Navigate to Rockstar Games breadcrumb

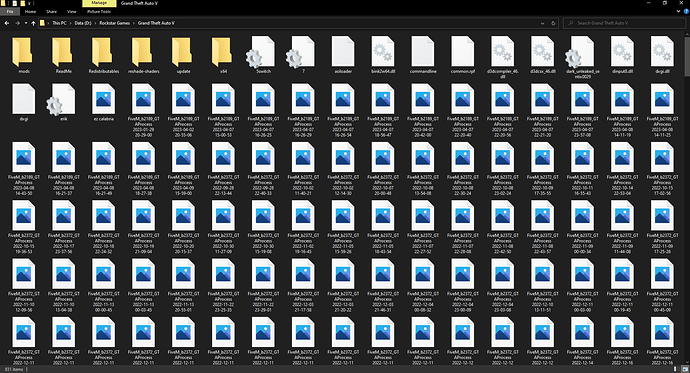pyautogui.click(x=114, y=23)
